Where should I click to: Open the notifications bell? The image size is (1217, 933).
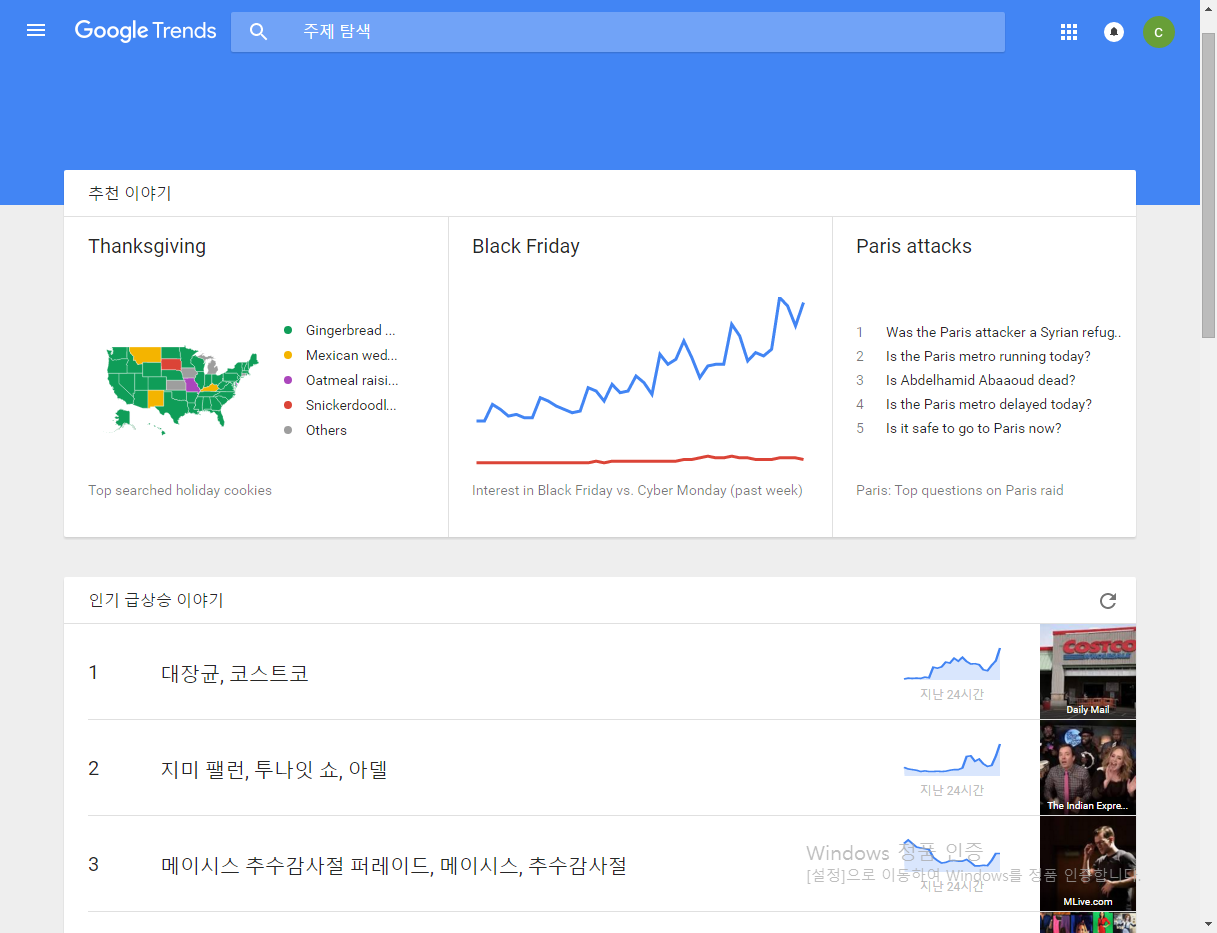[1114, 32]
